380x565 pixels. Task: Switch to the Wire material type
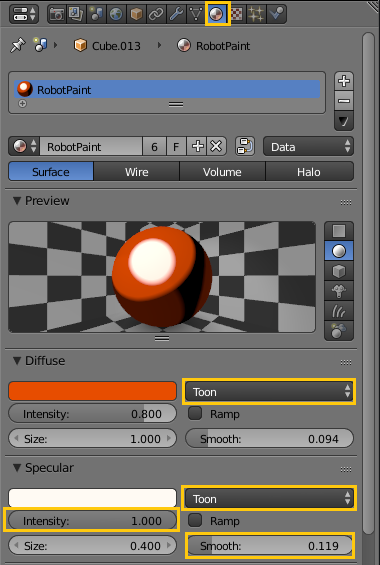[137, 172]
